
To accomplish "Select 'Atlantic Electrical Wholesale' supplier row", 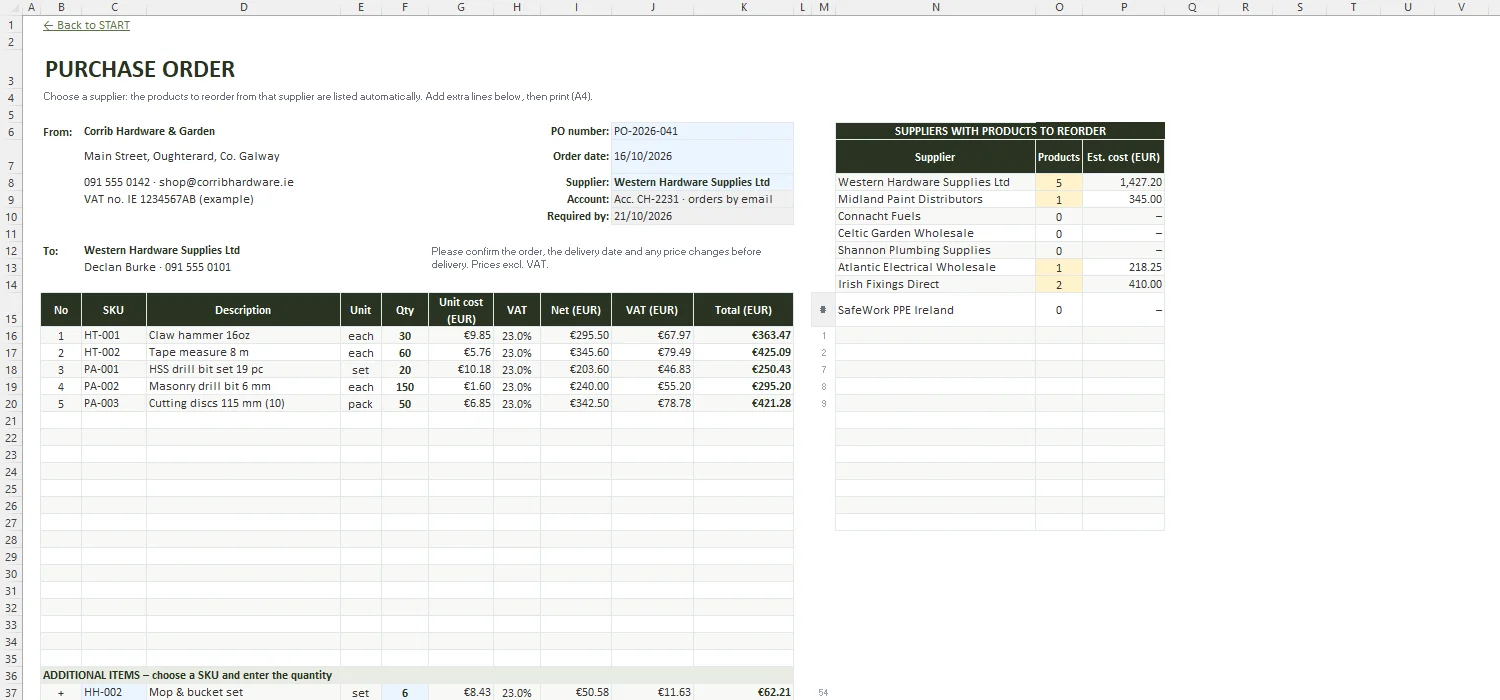I will click(935, 267).
